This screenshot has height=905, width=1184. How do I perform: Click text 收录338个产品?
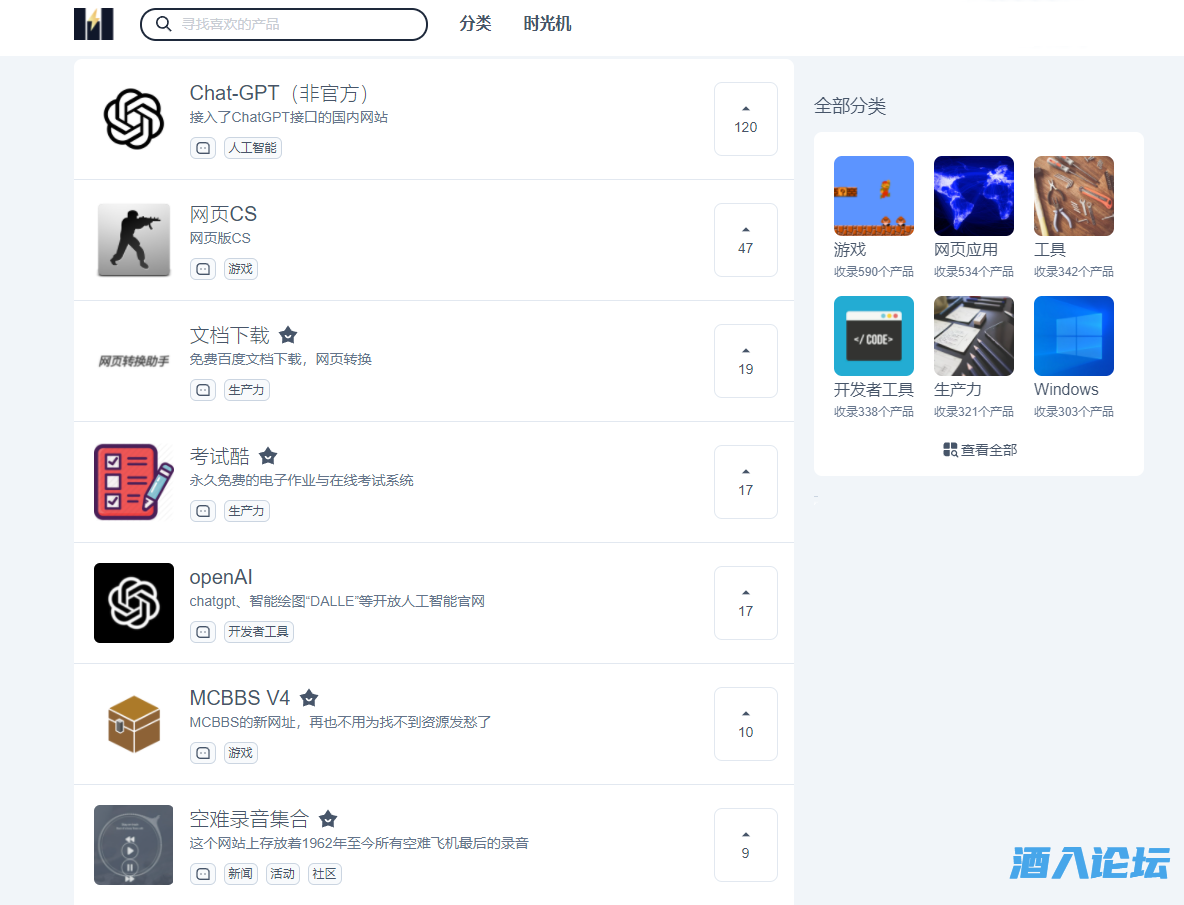click(874, 412)
